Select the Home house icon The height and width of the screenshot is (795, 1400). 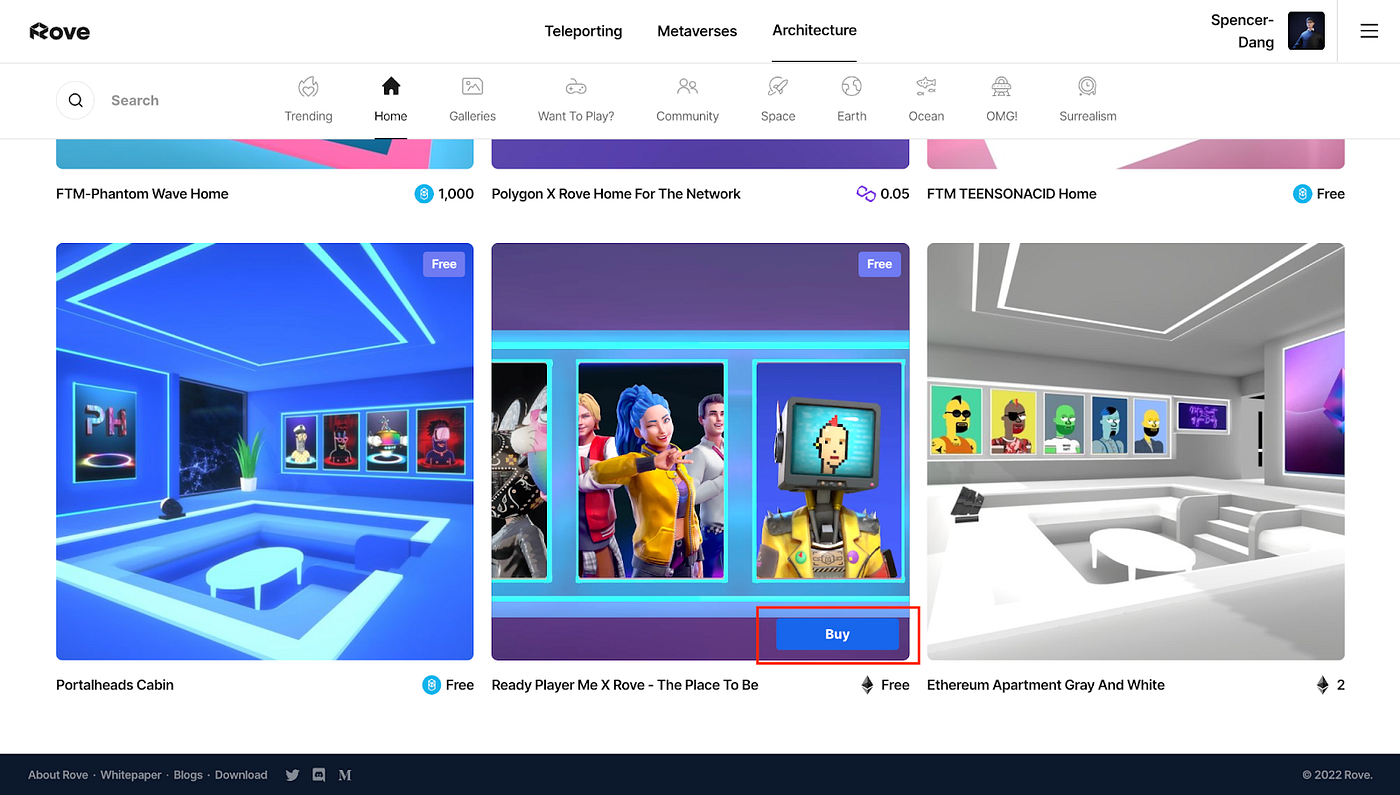tap(391, 86)
